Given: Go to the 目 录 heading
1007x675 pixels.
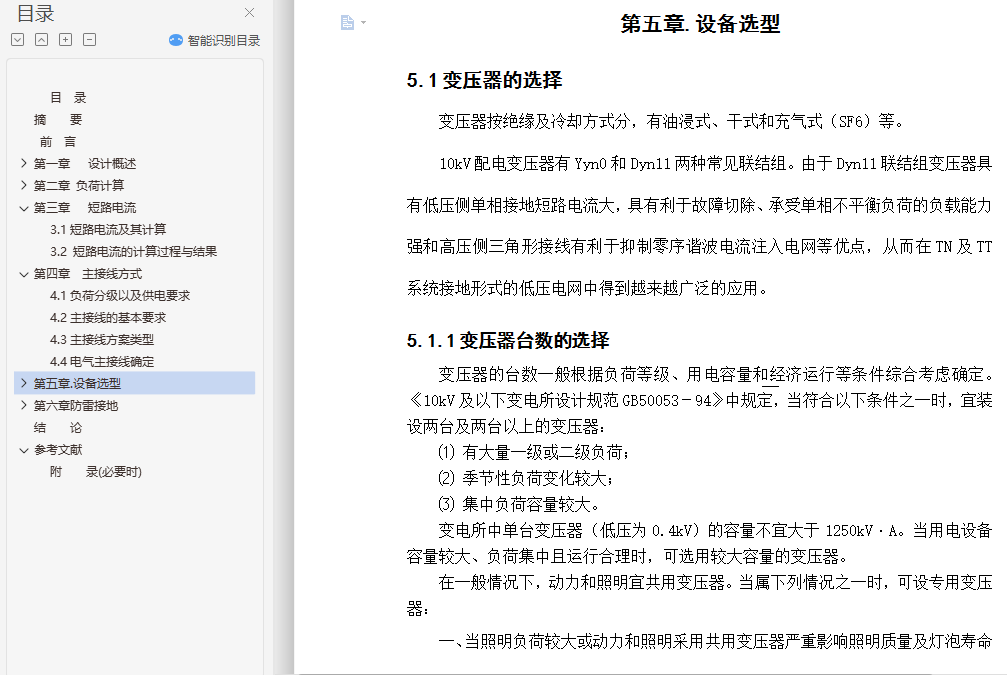Looking at the screenshot, I should coord(68,98).
